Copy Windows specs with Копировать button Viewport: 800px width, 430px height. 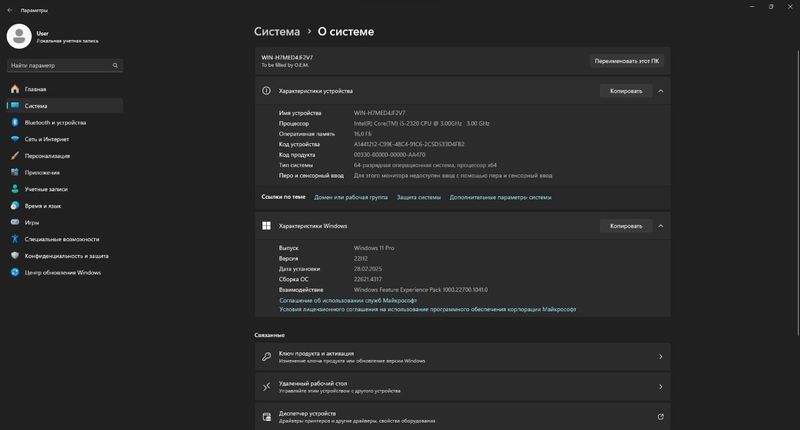coord(626,225)
